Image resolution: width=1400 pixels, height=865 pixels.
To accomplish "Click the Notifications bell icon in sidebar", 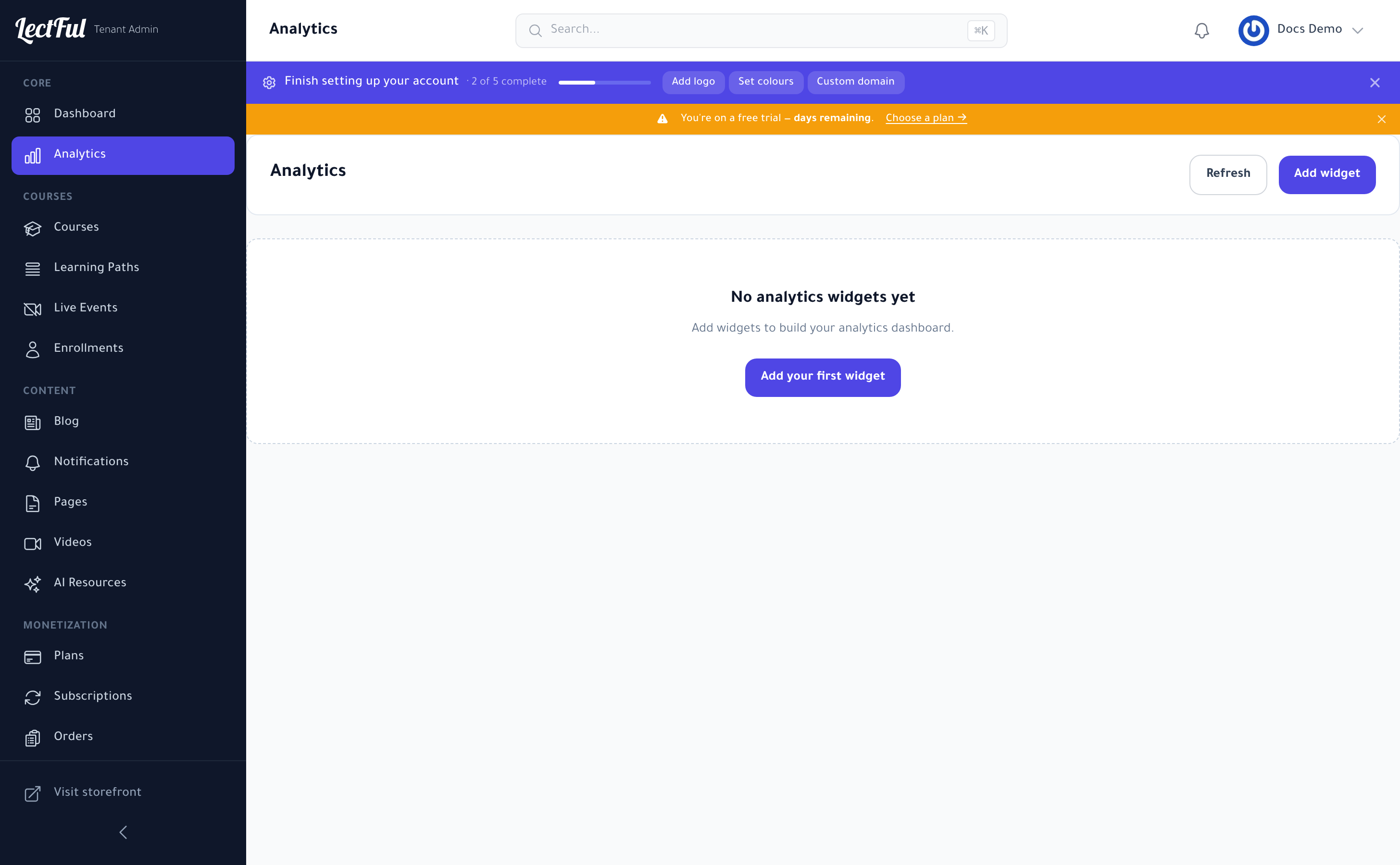I will pyautogui.click(x=33, y=463).
